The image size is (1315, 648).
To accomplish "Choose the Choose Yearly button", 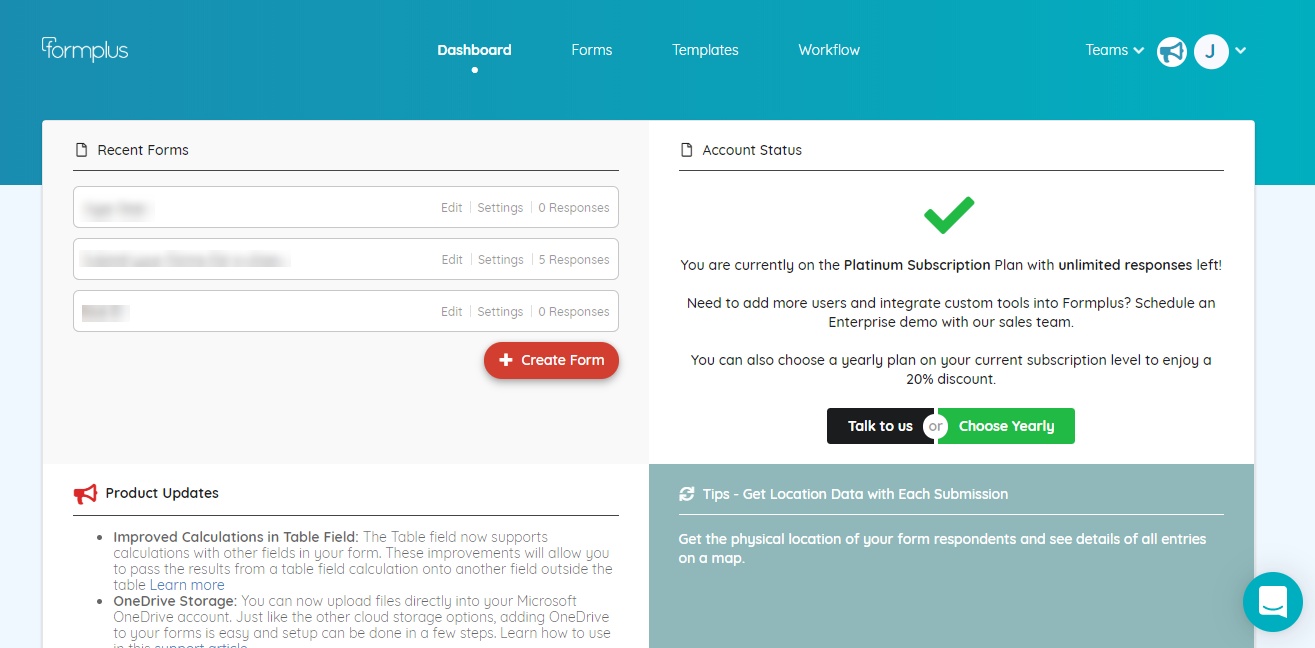I will click(x=1006, y=426).
